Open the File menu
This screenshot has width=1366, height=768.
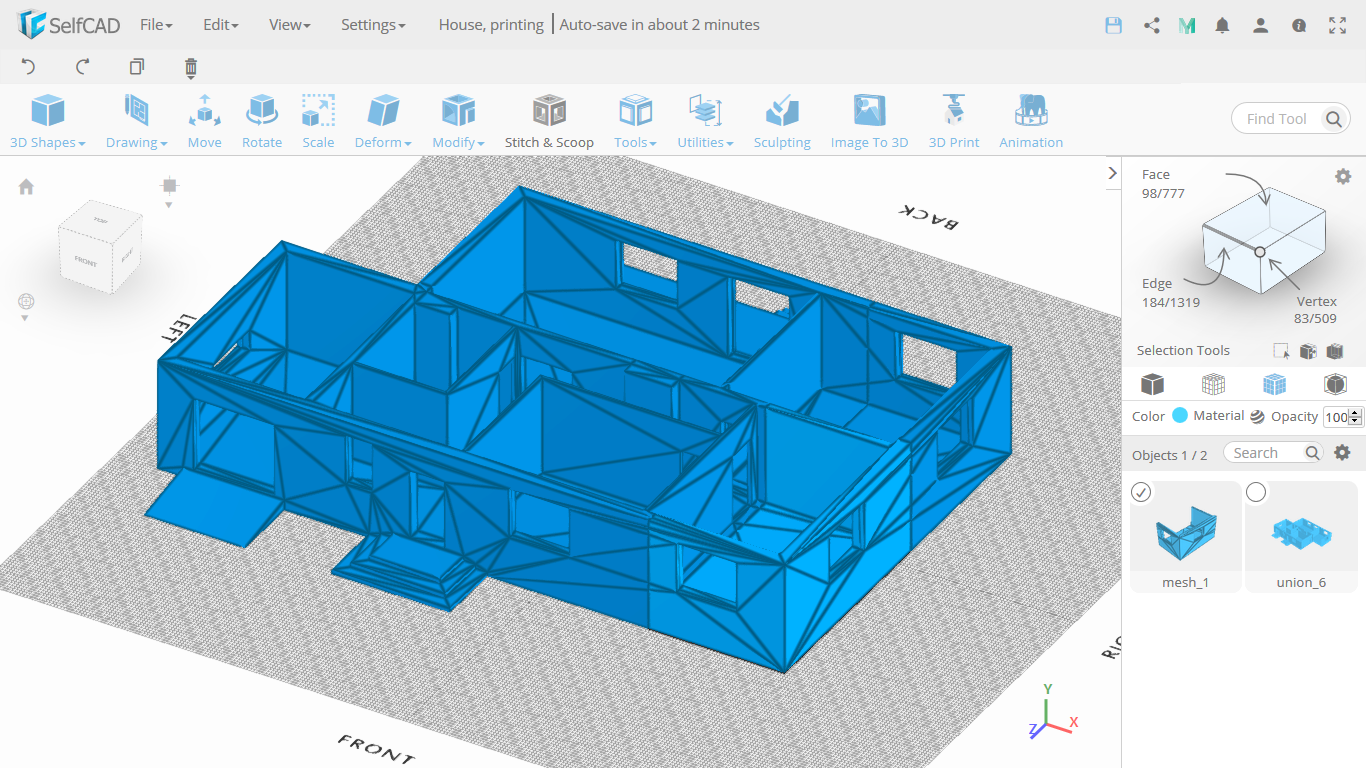[x=156, y=25]
